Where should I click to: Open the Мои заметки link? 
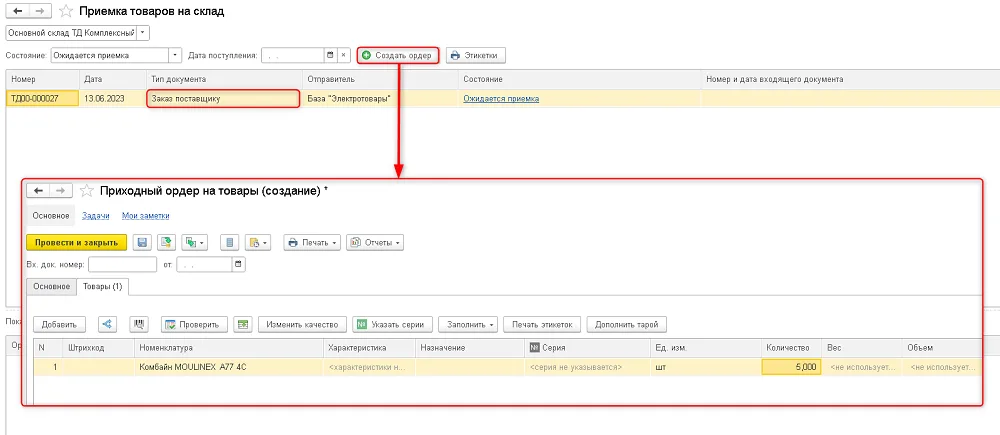pos(145,216)
